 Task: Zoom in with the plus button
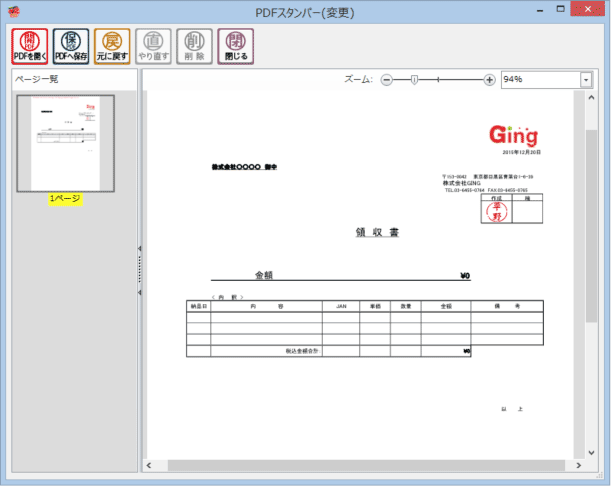[x=489, y=80]
